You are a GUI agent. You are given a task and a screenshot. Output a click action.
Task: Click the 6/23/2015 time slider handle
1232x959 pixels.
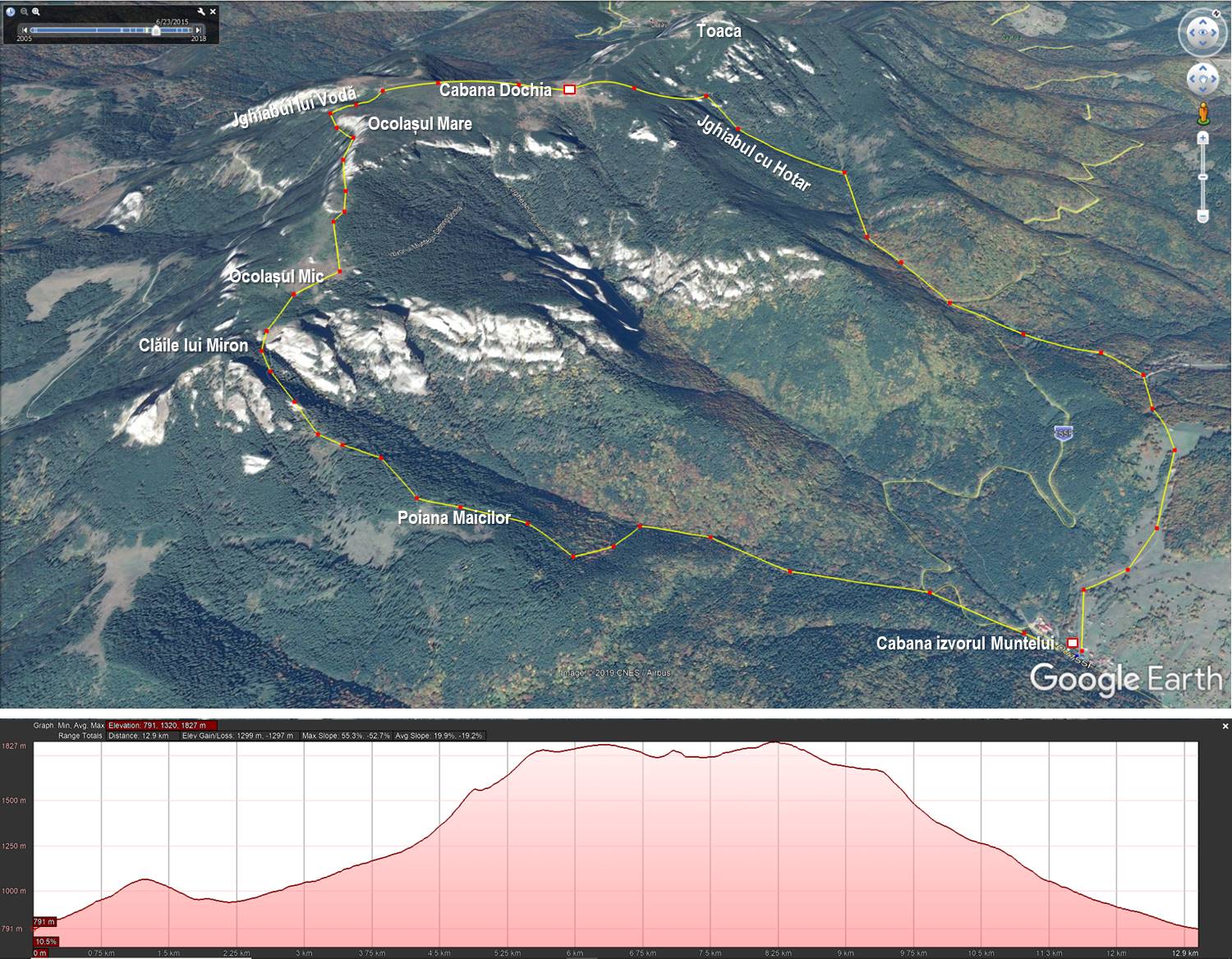(156, 30)
